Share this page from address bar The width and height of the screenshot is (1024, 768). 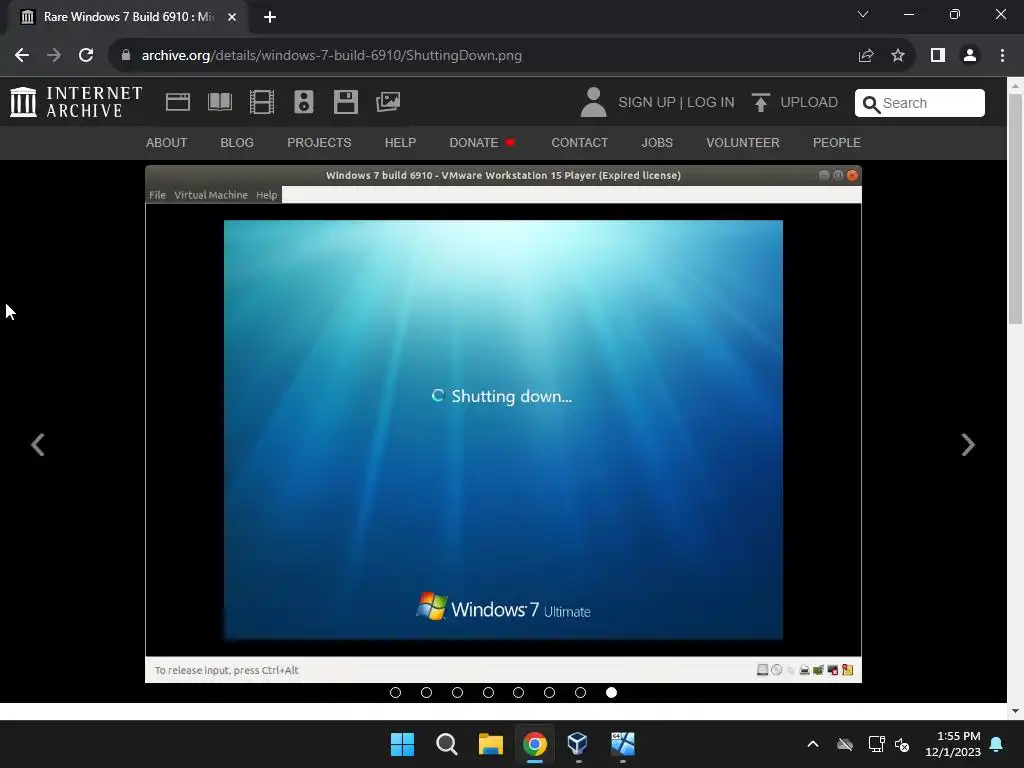866,56
